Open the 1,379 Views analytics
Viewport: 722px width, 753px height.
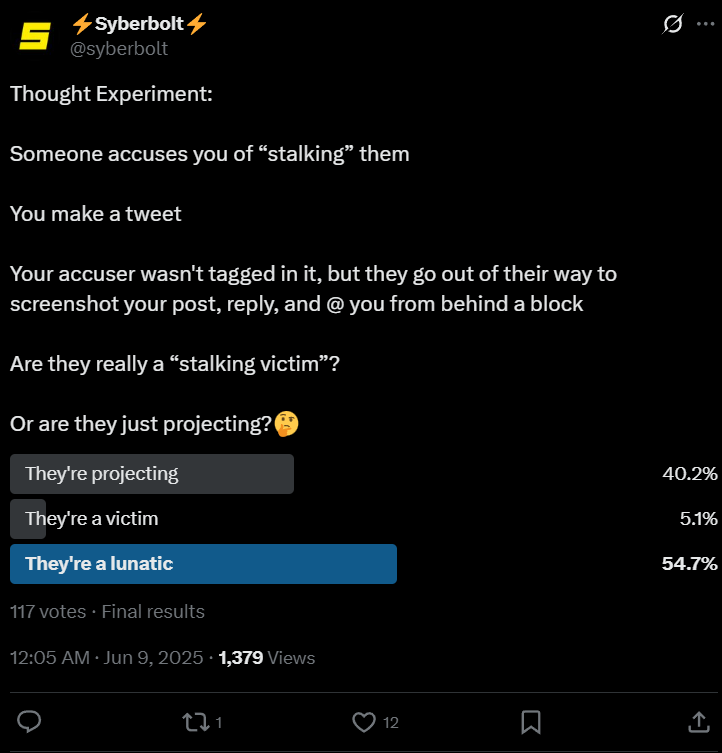point(267,658)
